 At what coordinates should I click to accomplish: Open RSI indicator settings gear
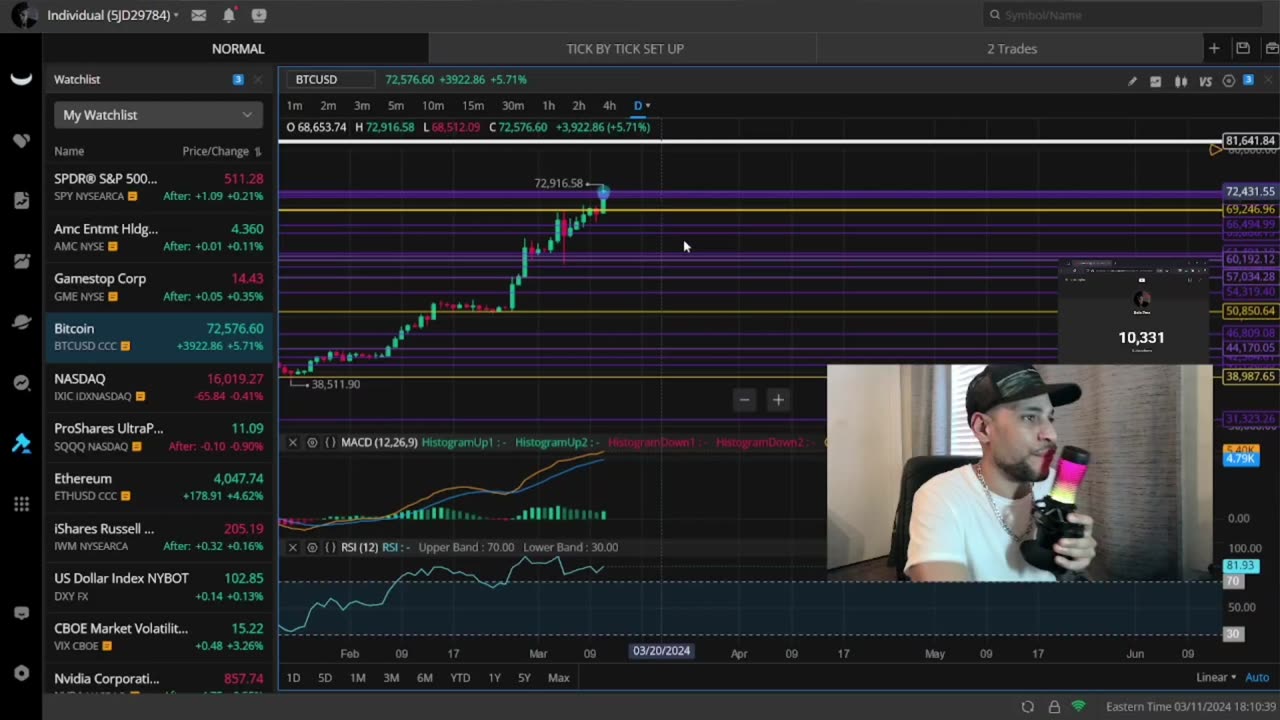pos(312,547)
